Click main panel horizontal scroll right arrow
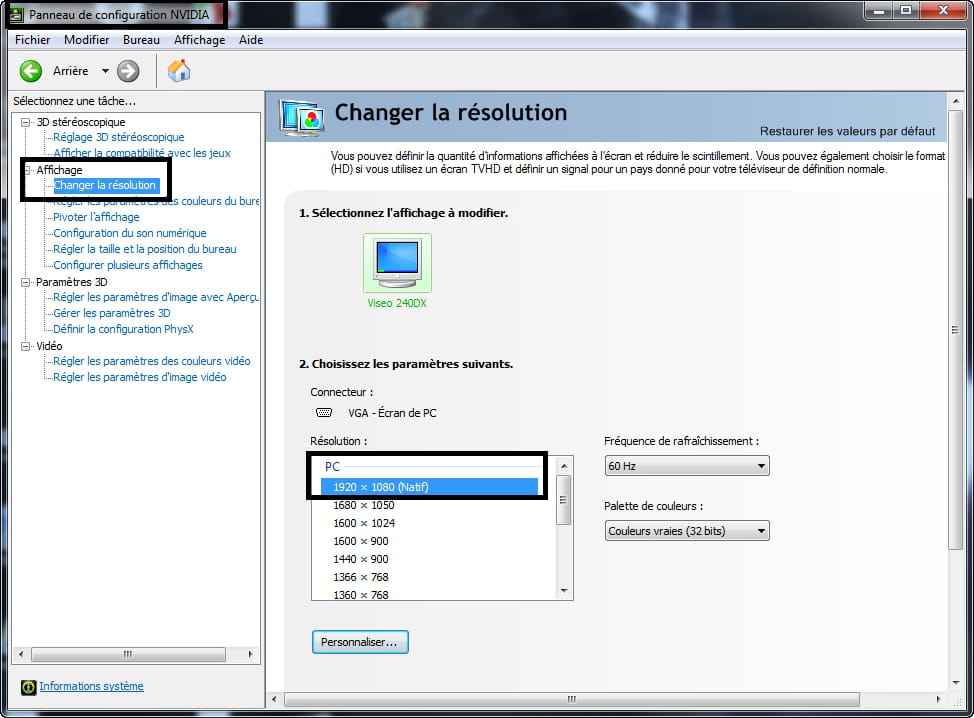974x718 pixels. pos(938,699)
